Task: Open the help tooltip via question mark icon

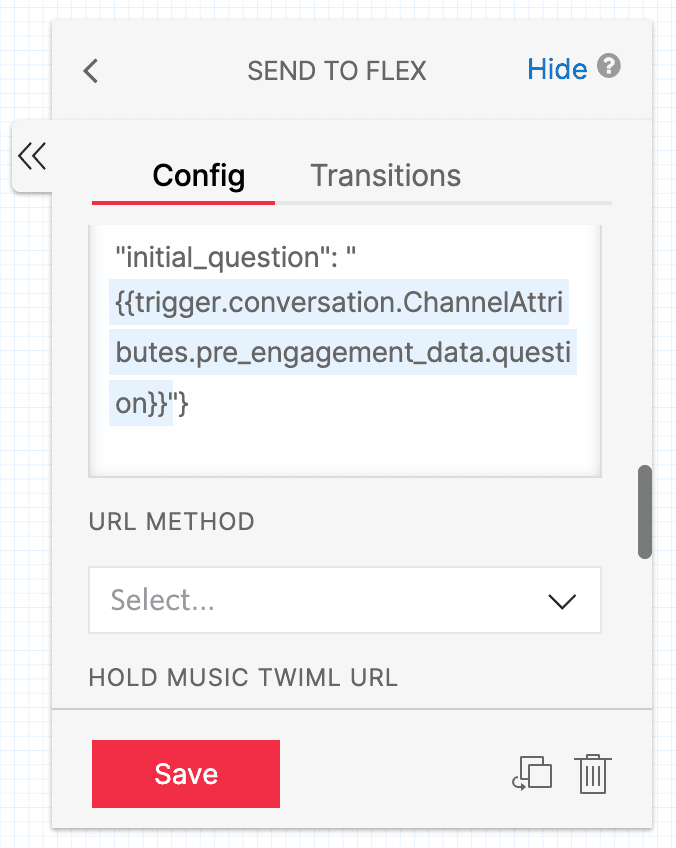Action: coord(611,68)
